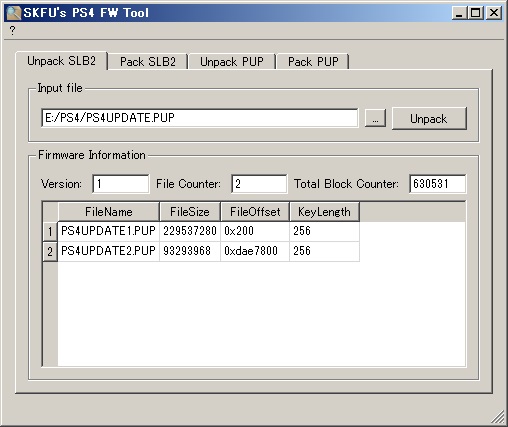Image resolution: width=508 pixels, height=427 pixels.
Task: Click the KeyLength column header
Action: (324, 212)
